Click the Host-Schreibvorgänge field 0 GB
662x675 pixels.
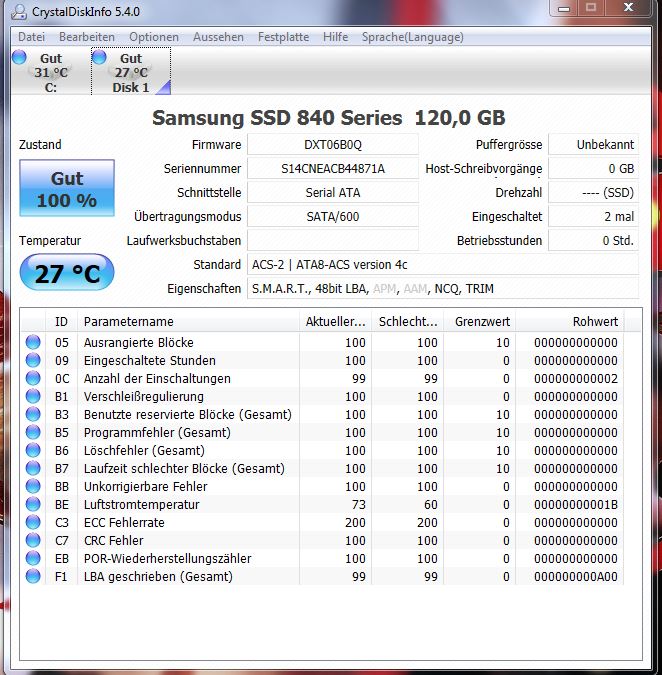click(x=594, y=169)
